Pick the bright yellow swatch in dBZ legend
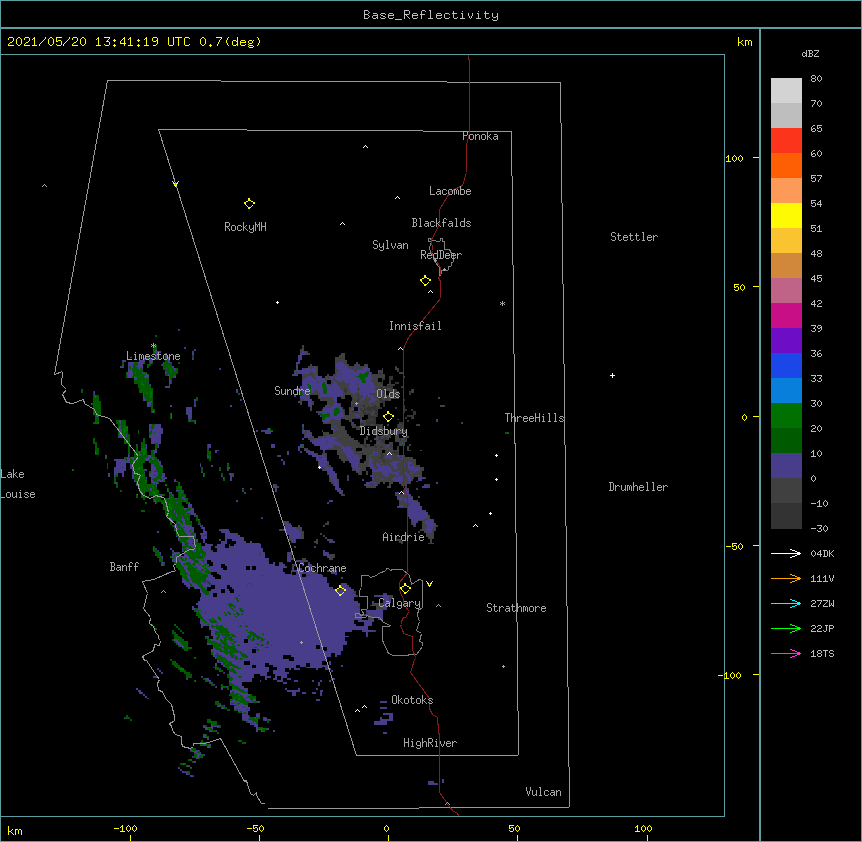Image resolution: width=862 pixels, height=842 pixels. point(786,215)
